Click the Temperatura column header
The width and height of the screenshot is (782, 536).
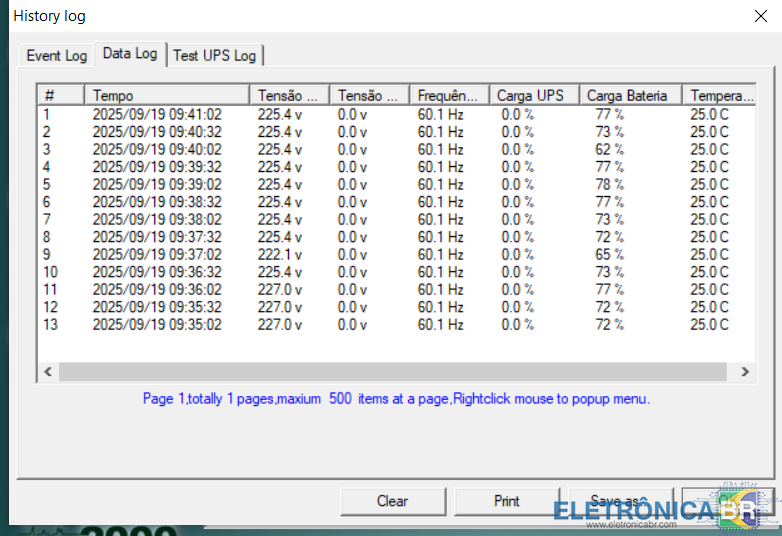[720, 95]
